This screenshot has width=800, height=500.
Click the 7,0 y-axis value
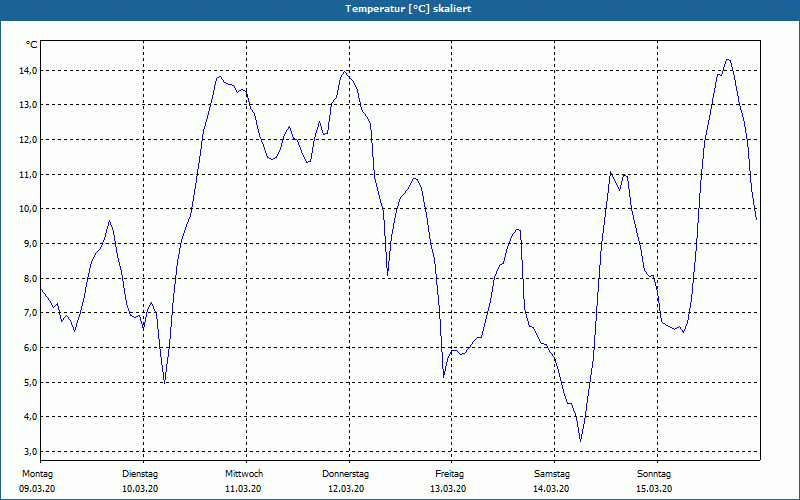[31, 313]
